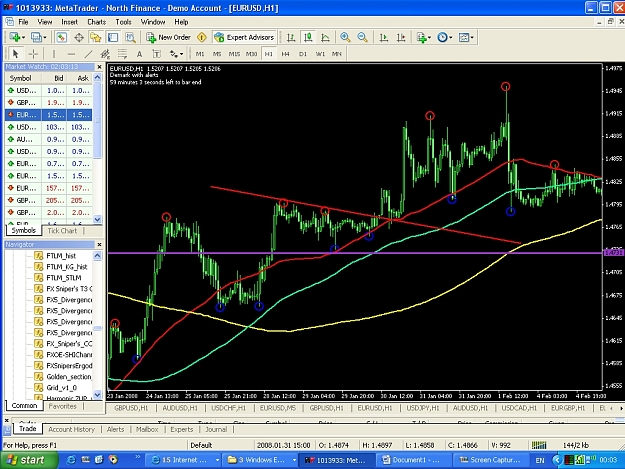The width and height of the screenshot is (625, 469).
Task: Open the Account History terminal tab
Action: 71,429
